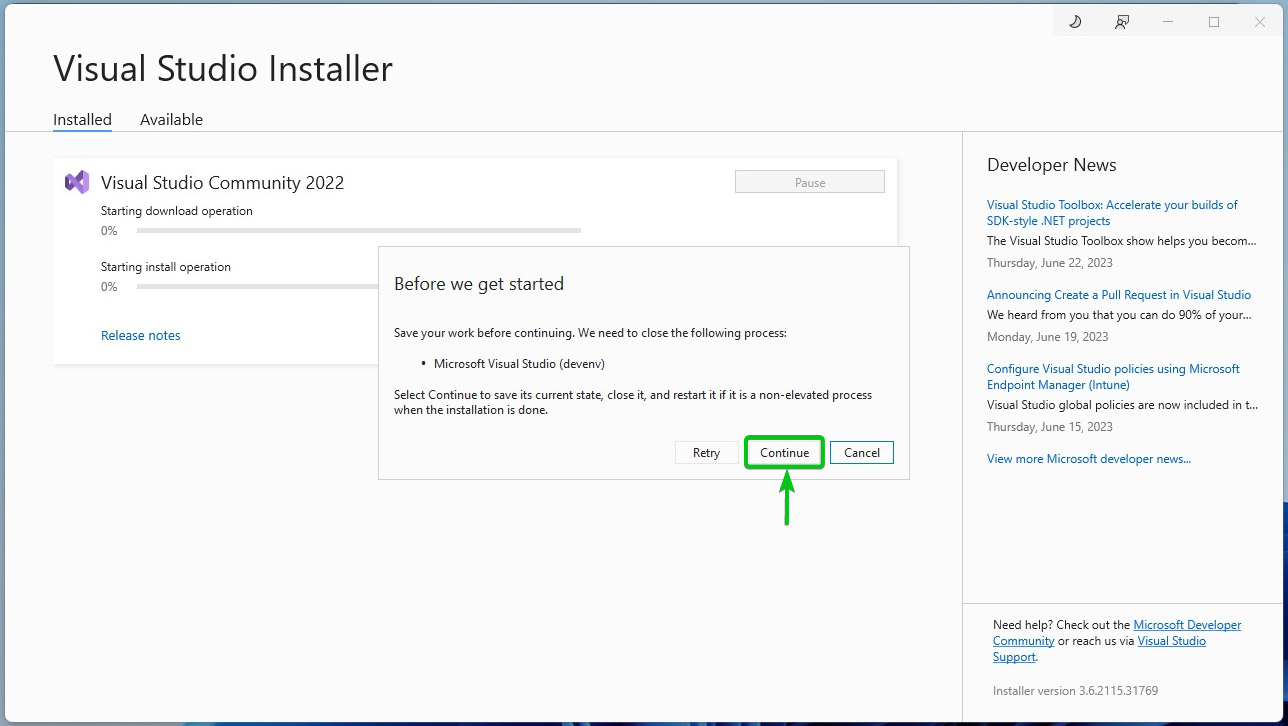Screen dimensions: 1288x726
Task: Click Starting download operation status text
Action: tap(177, 211)
